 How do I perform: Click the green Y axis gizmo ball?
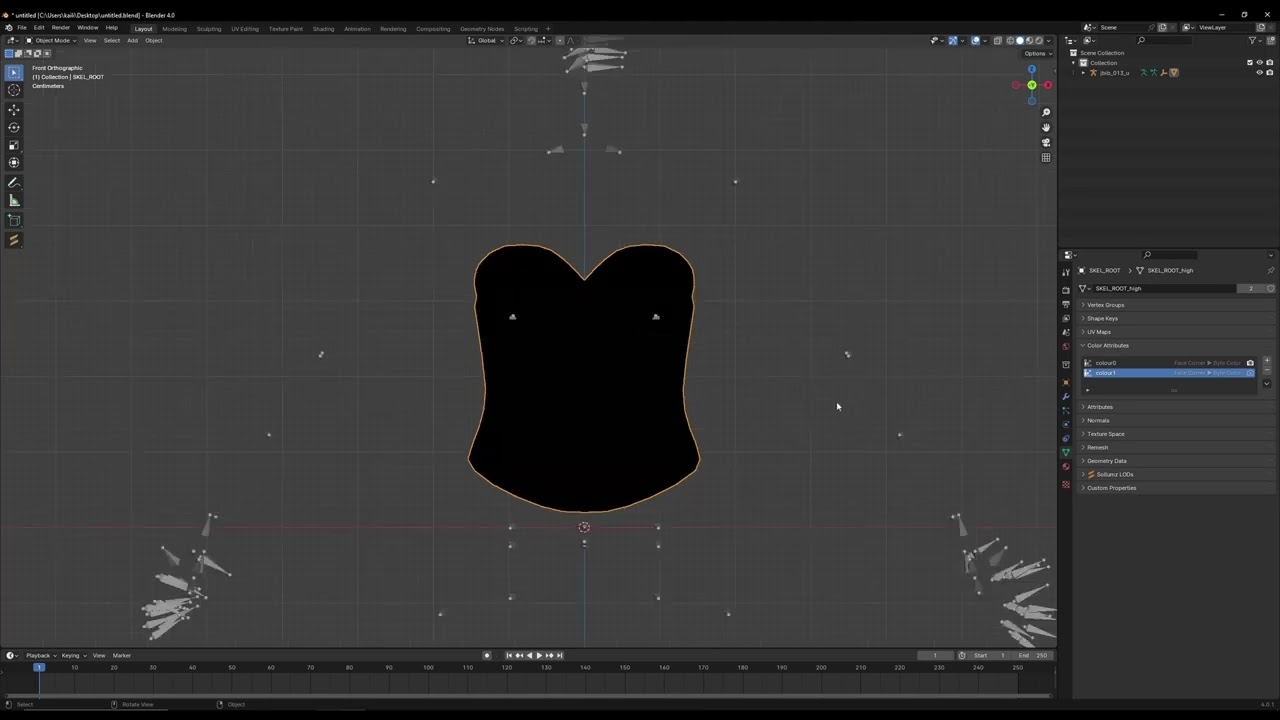pyautogui.click(x=1032, y=85)
